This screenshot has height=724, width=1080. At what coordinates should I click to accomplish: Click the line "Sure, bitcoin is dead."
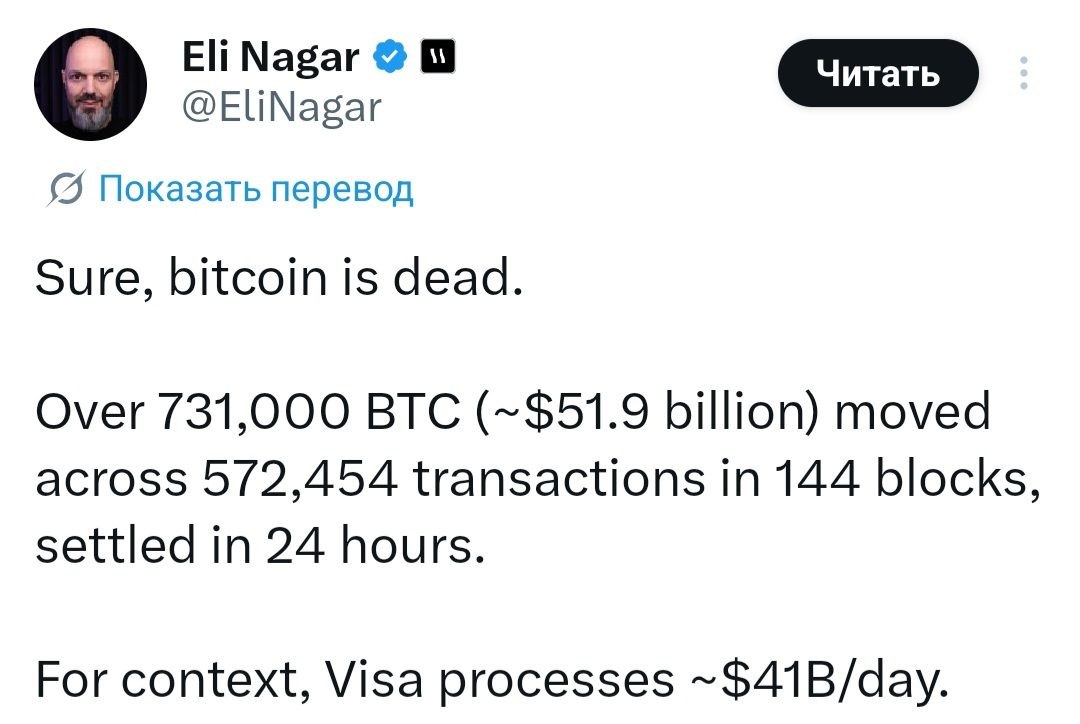click(x=278, y=279)
